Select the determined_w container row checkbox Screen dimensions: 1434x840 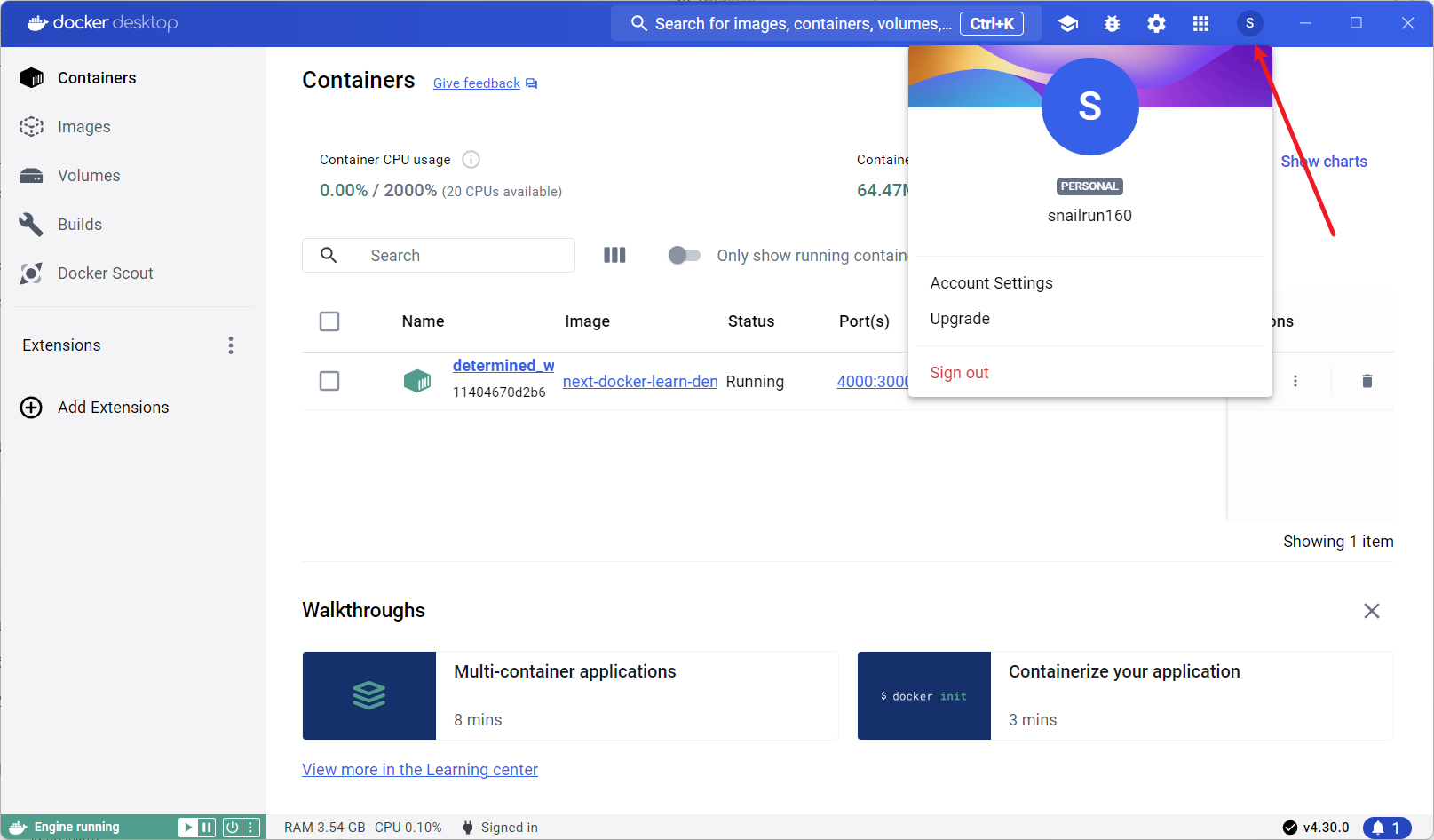coord(329,381)
